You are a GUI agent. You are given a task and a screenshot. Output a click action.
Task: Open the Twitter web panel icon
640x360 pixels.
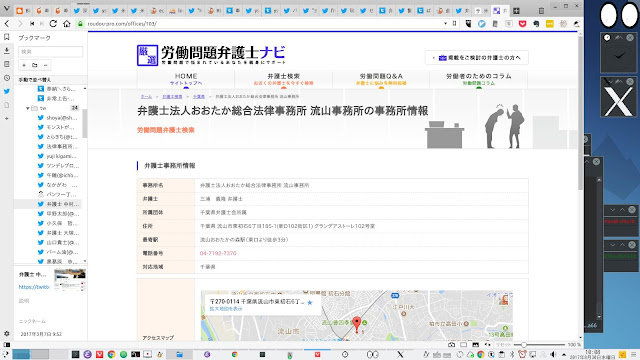pos(7,91)
